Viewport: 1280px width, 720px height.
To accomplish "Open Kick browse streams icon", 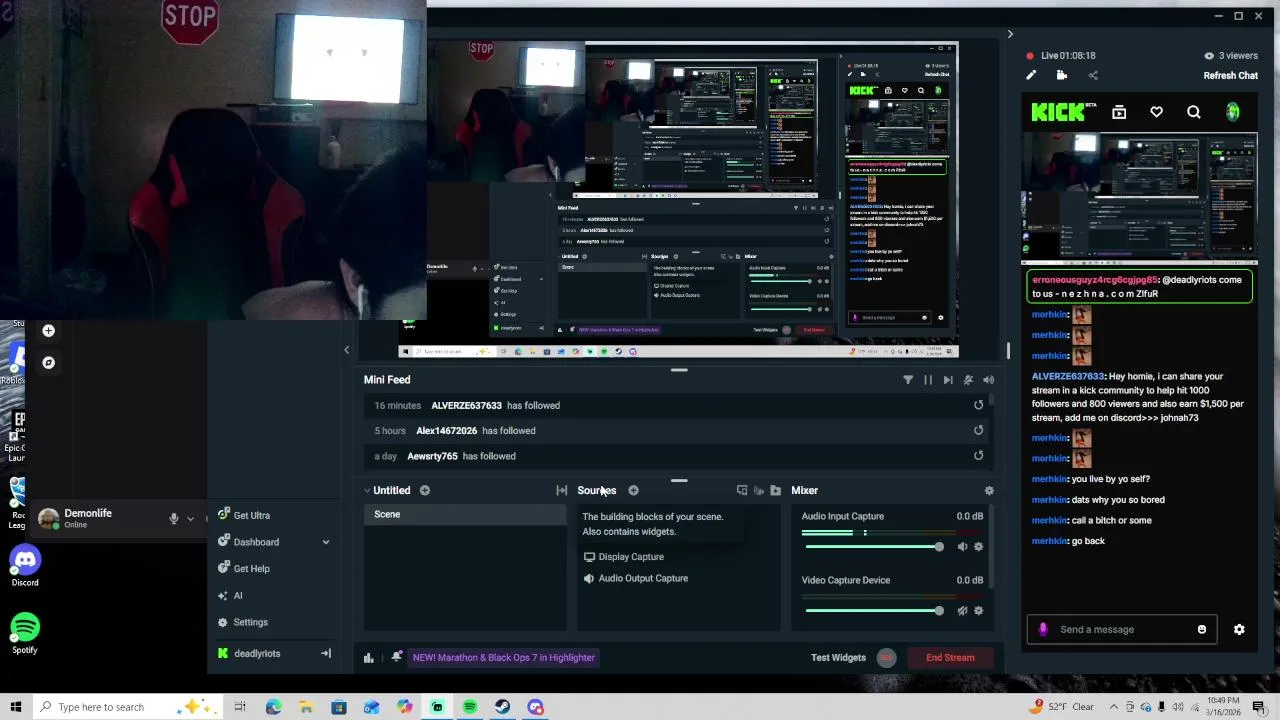I will [1119, 113].
